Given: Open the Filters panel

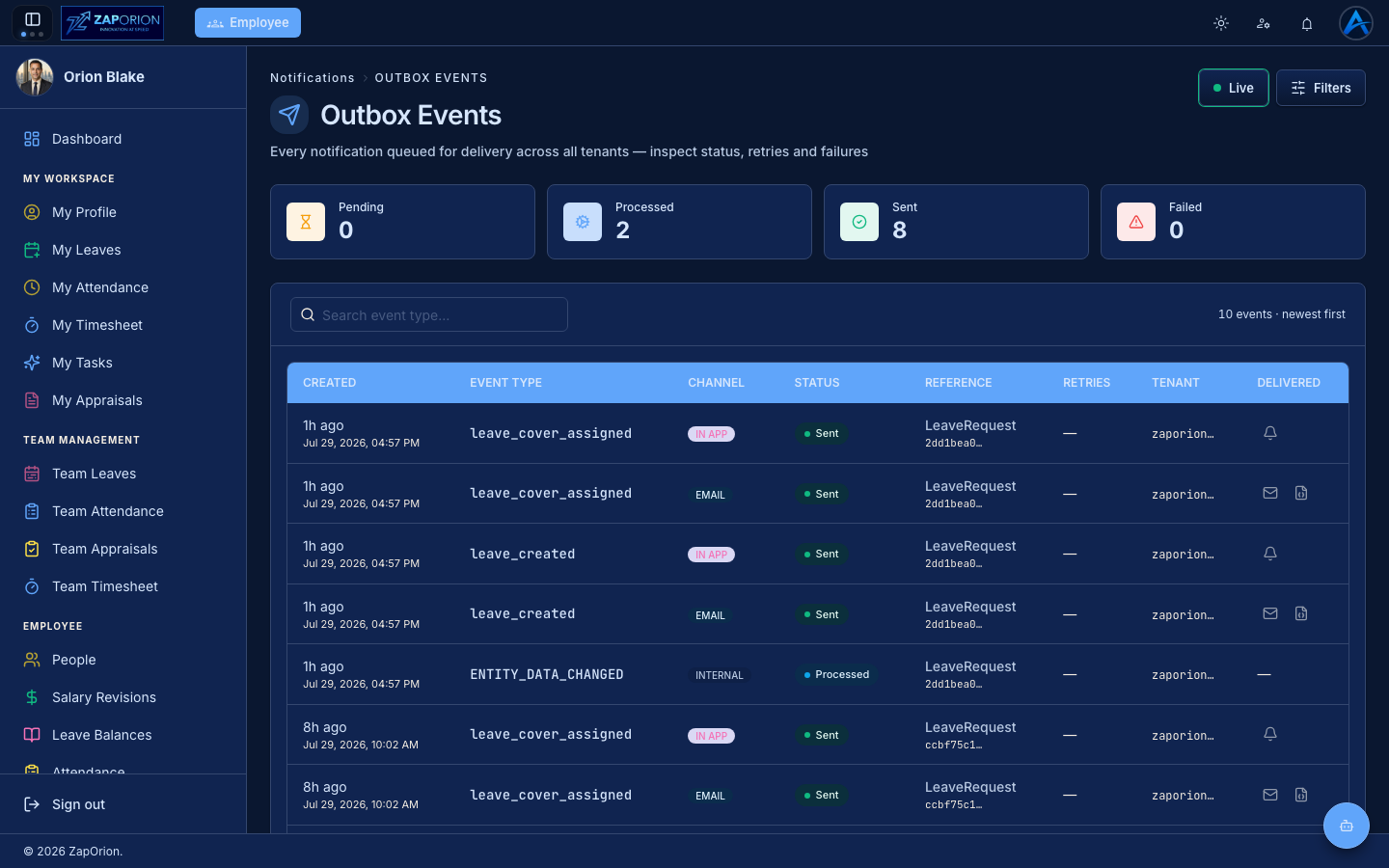Looking at the screenshot, I should pyautogui.click(x=1321, y=88).
